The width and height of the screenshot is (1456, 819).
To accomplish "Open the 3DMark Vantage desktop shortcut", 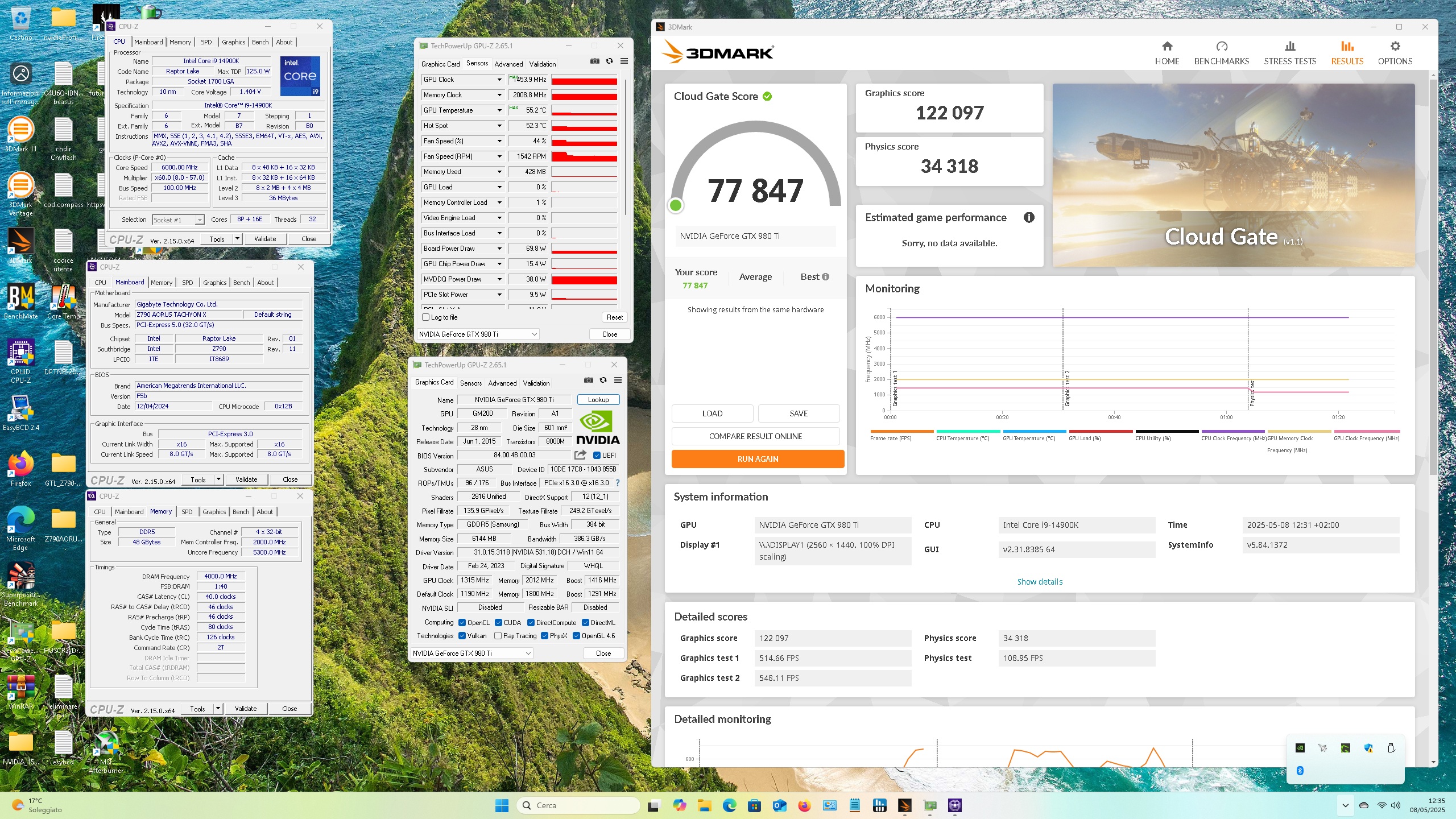I will point(21,195).
